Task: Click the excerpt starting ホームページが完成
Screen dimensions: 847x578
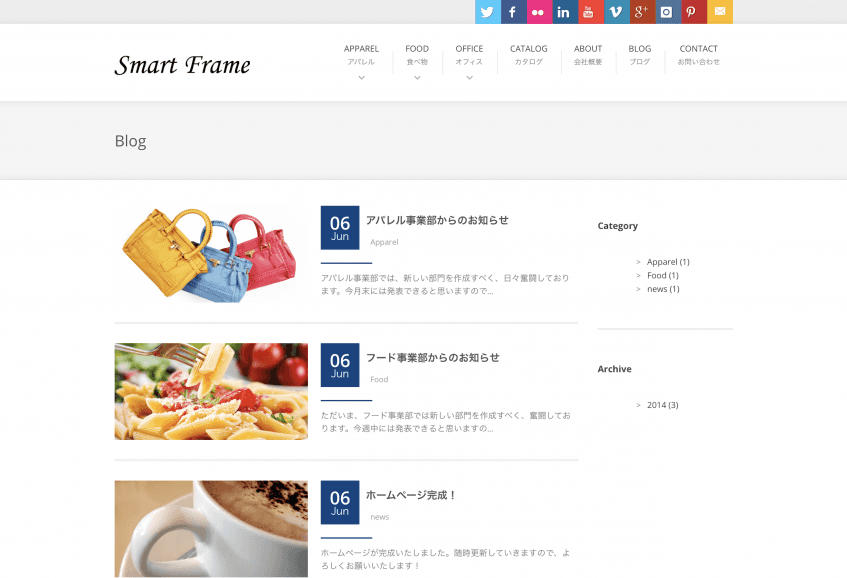Action: 446,559
